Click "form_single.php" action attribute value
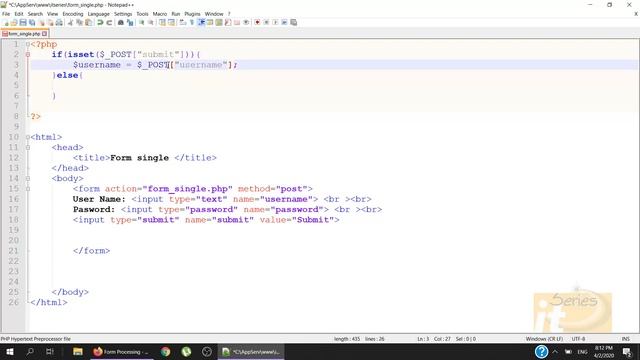Image resolution: width=640 pixels, height=360 pixels. 187,189
